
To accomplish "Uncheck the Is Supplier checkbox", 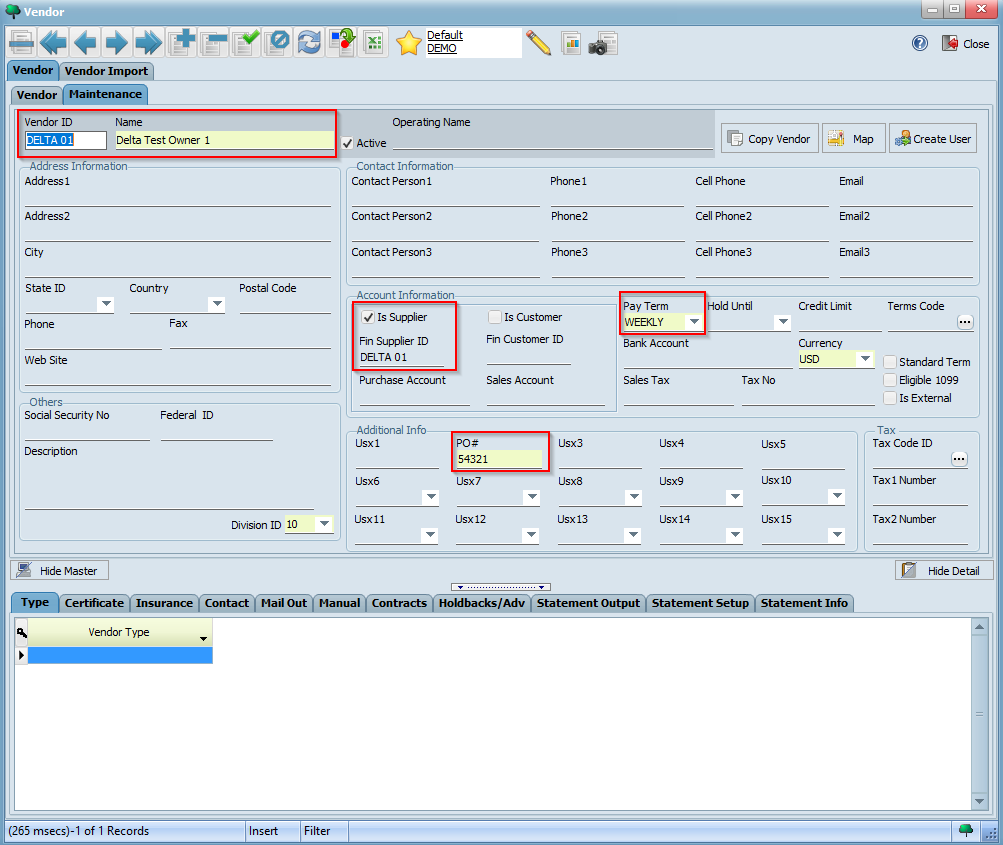I will tap(368, 317).
